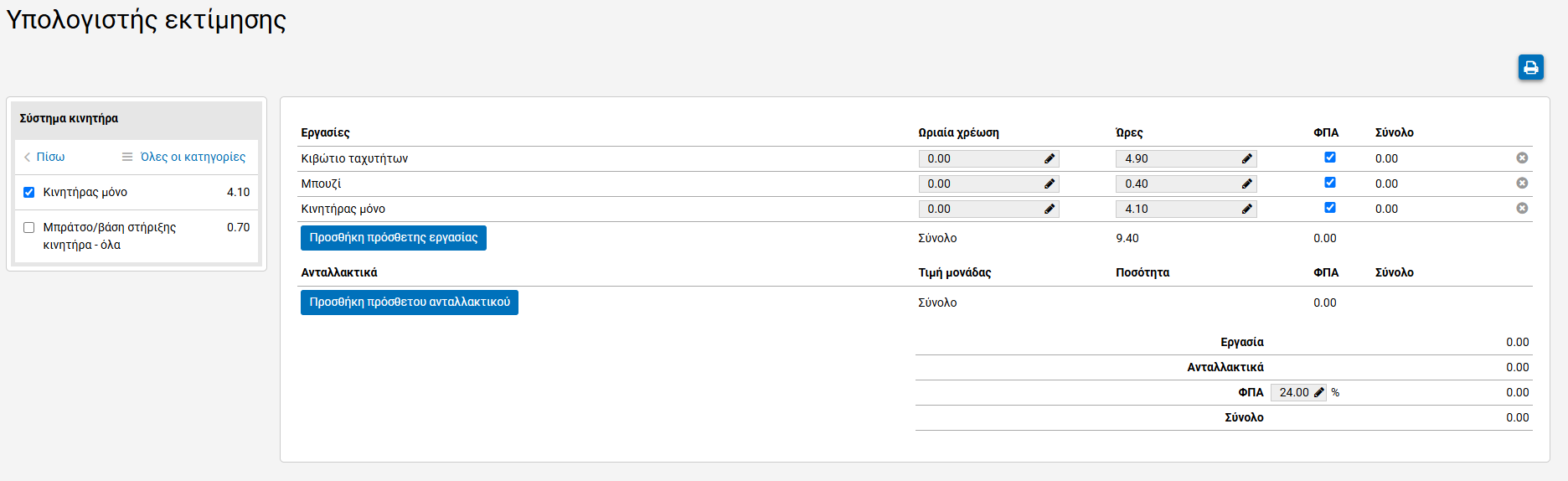Screen dimensions: 1568x481
Task: Click Προσθήκη πρόσθετης εργασίας button
Action: pyautogui.click(x=393, y=238)
